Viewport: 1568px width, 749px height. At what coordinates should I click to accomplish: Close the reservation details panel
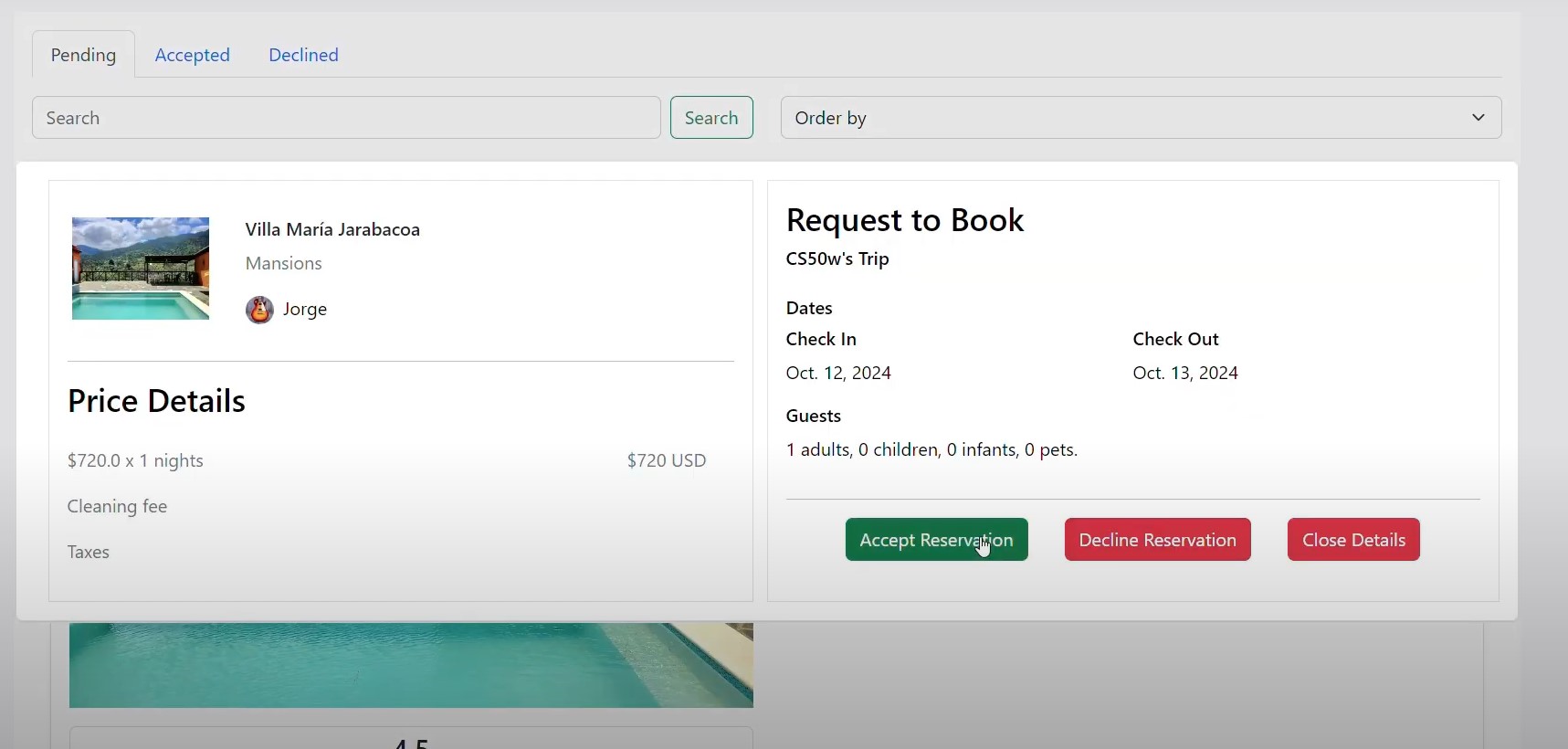(1353, 540)
